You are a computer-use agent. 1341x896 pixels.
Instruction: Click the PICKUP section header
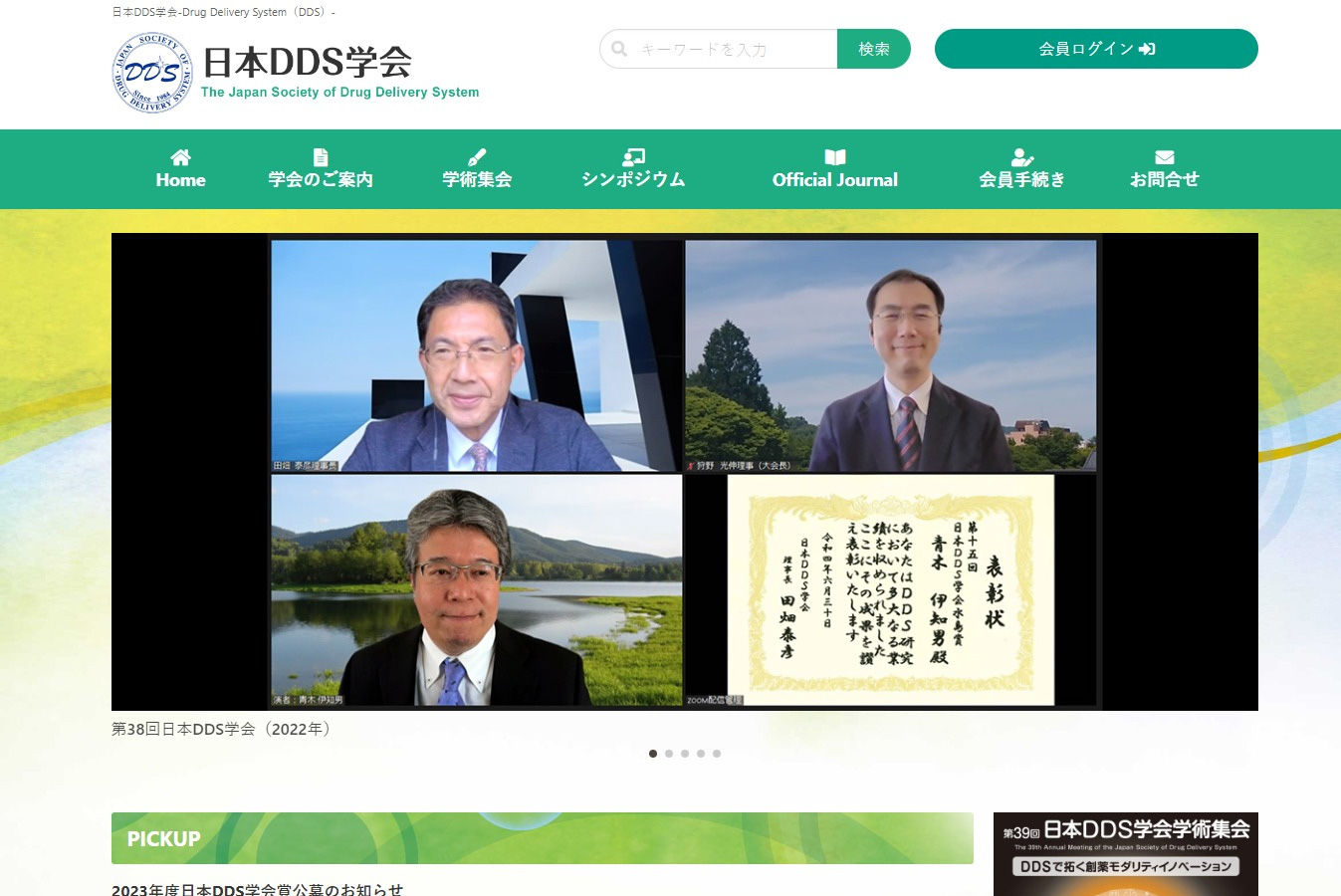543,838
